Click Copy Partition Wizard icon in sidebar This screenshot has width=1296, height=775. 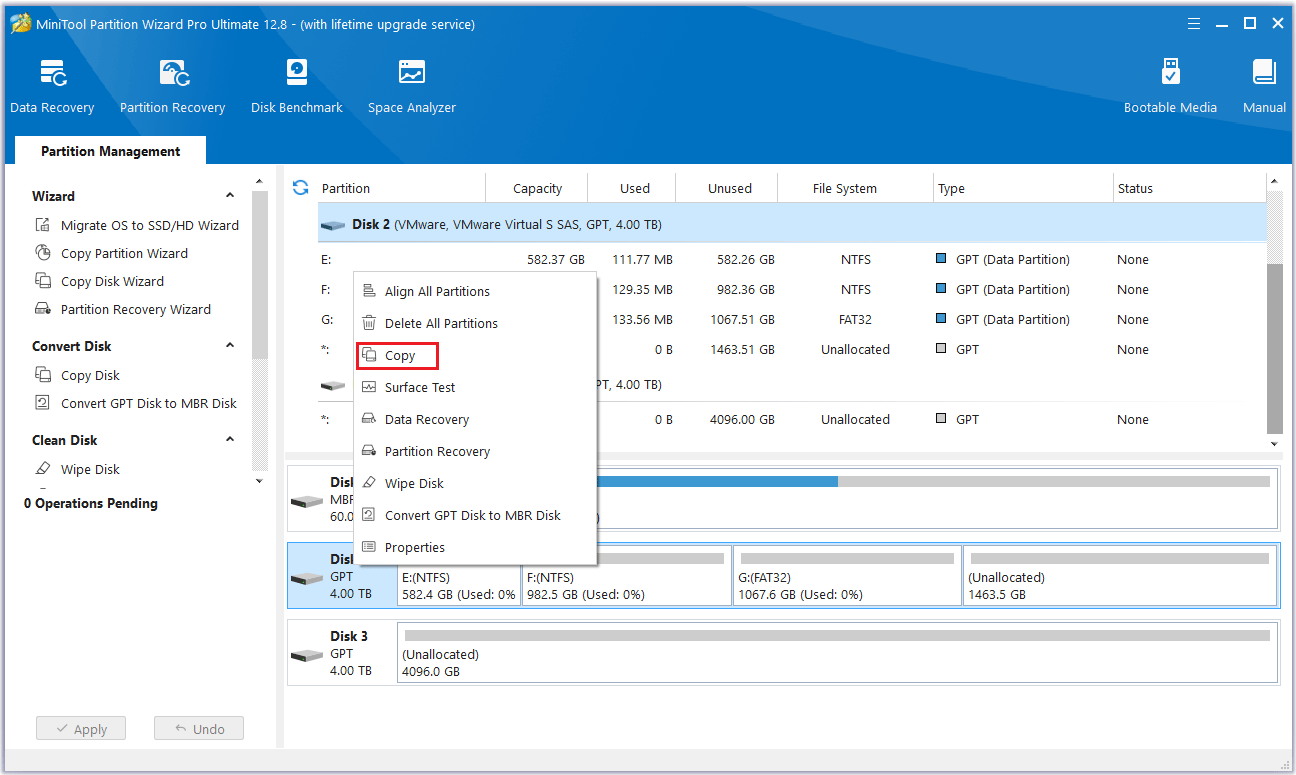tap(43, 253)
